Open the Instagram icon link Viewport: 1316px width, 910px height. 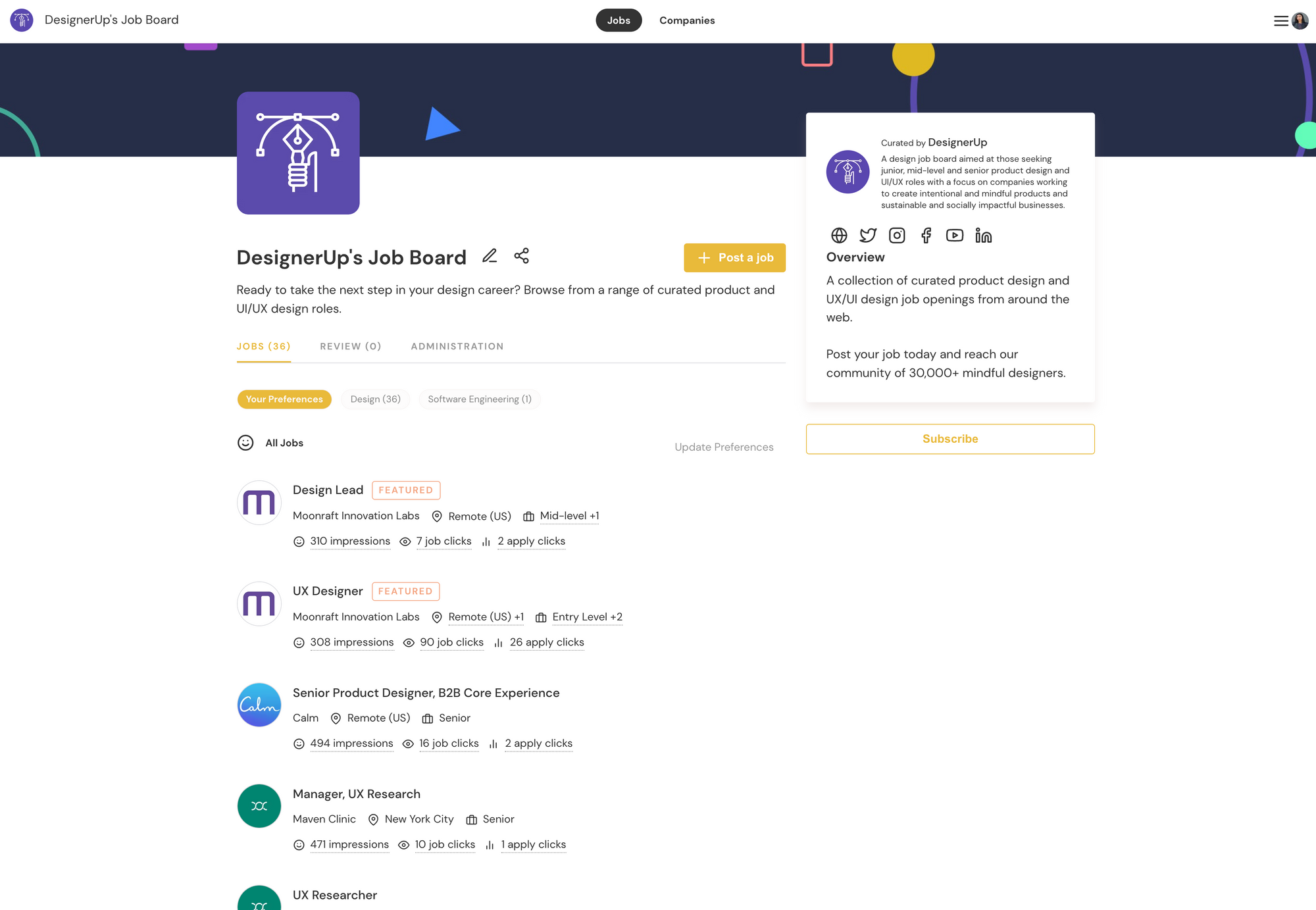tap(897, 236)
